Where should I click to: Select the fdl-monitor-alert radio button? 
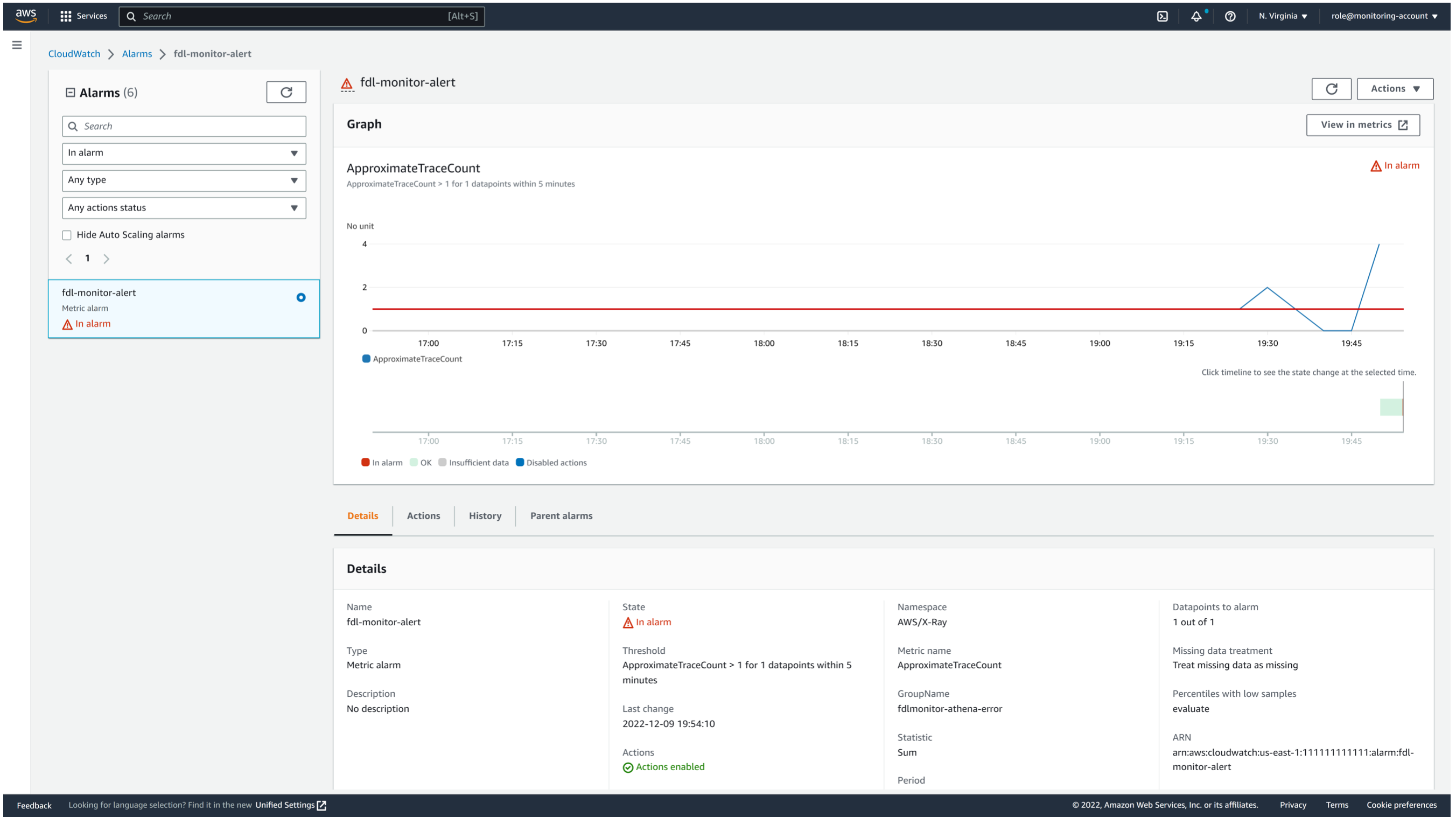301,297
